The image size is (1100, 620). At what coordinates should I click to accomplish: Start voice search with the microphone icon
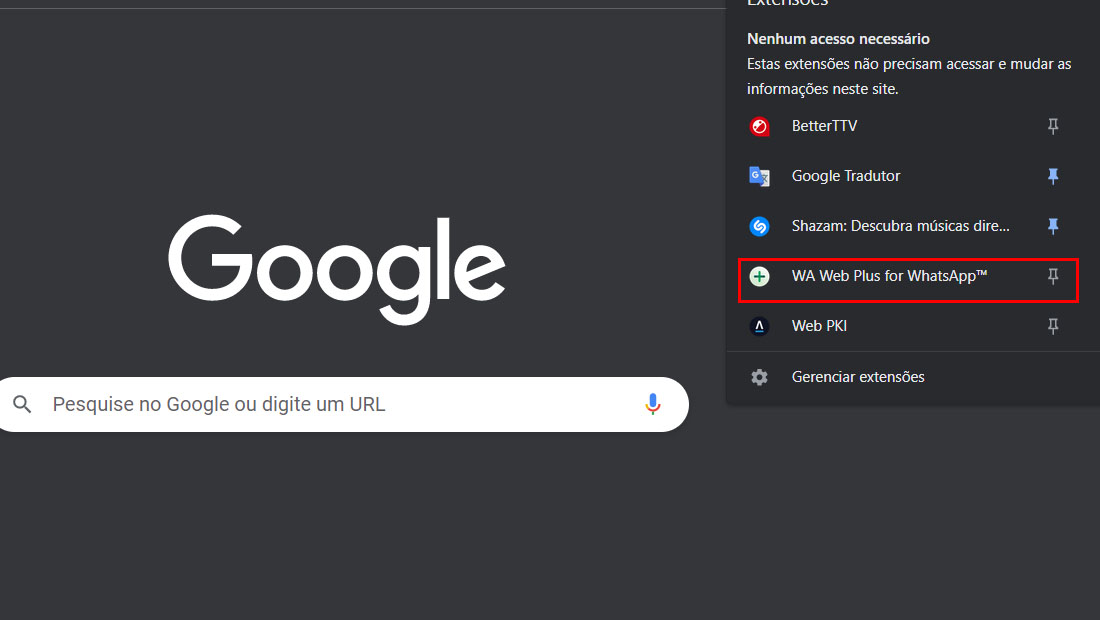coord(652,404)
